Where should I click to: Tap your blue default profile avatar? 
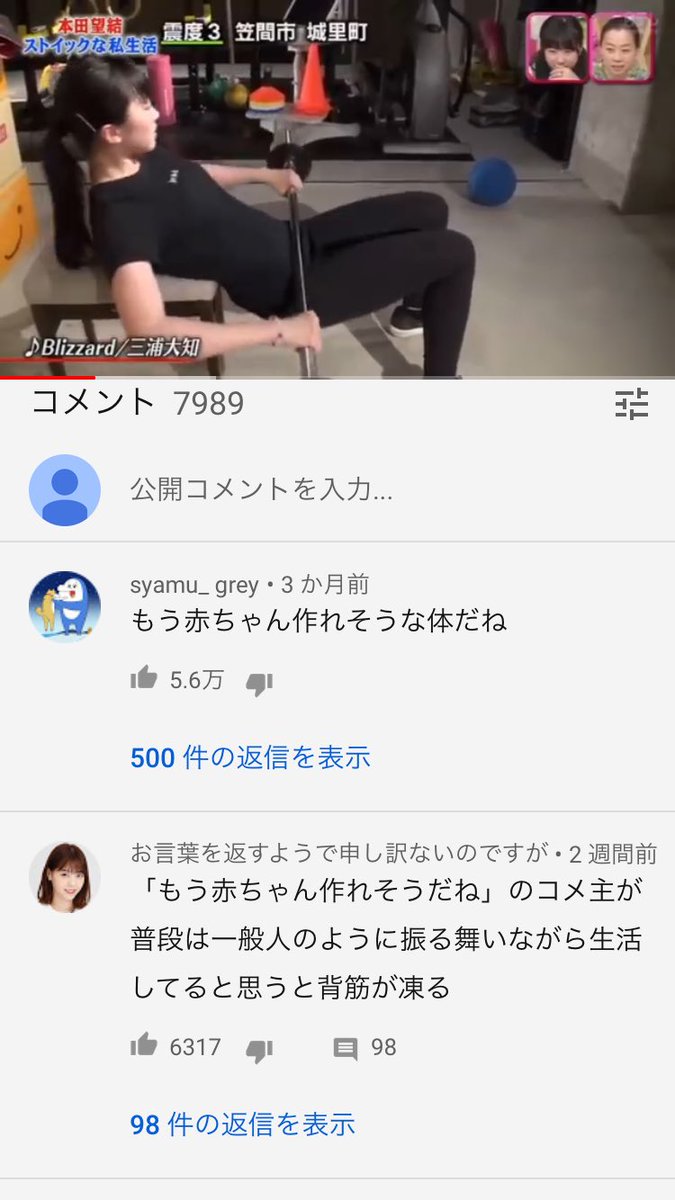pos(65,490)
